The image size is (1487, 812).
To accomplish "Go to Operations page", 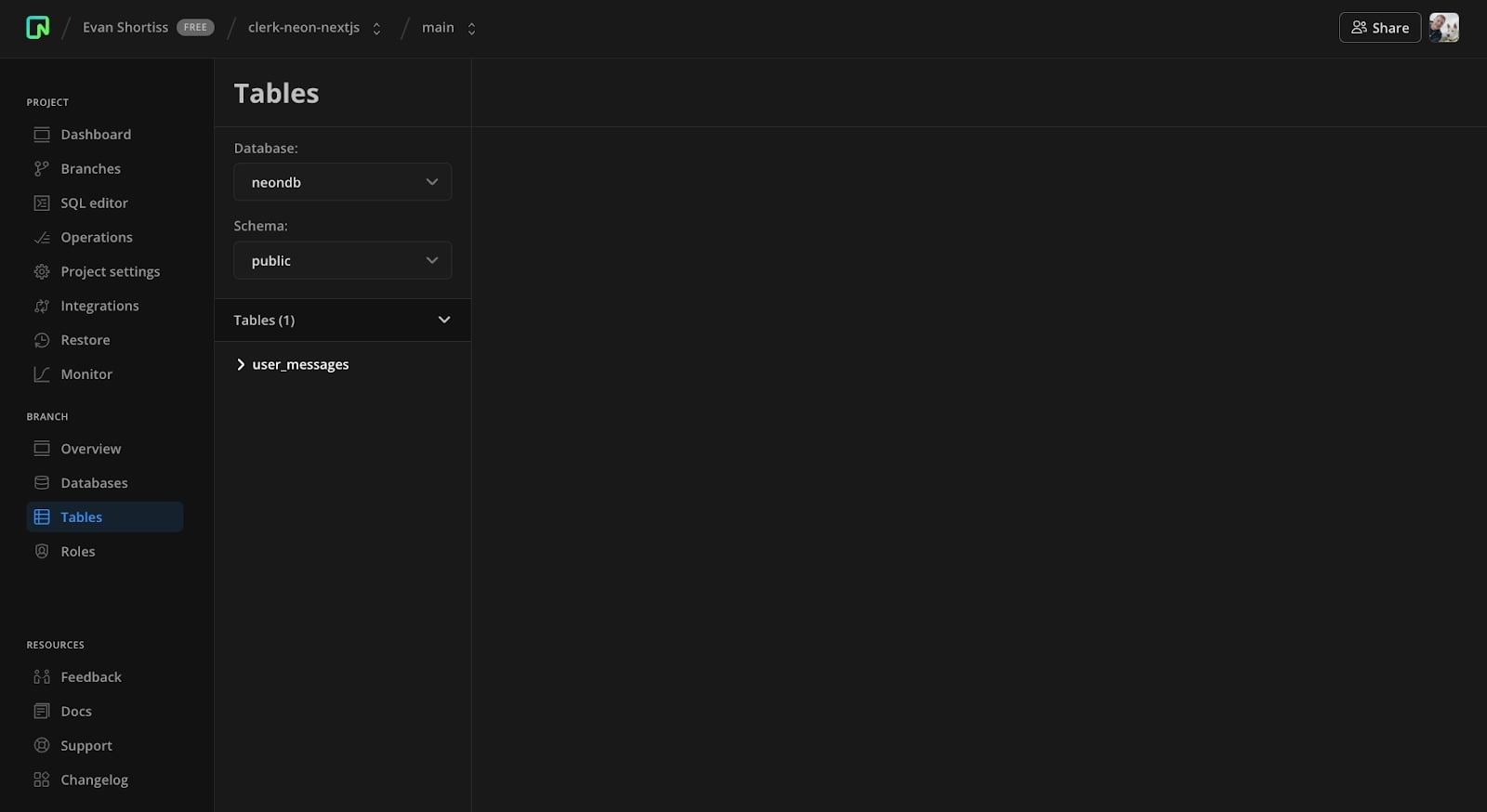I will (x=96, y=238).
